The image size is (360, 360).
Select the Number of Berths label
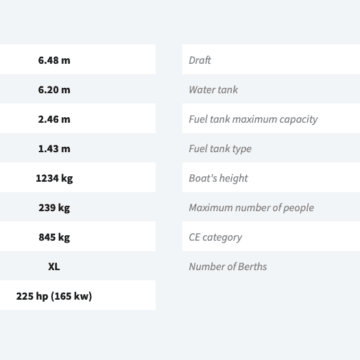pos(228,267)
